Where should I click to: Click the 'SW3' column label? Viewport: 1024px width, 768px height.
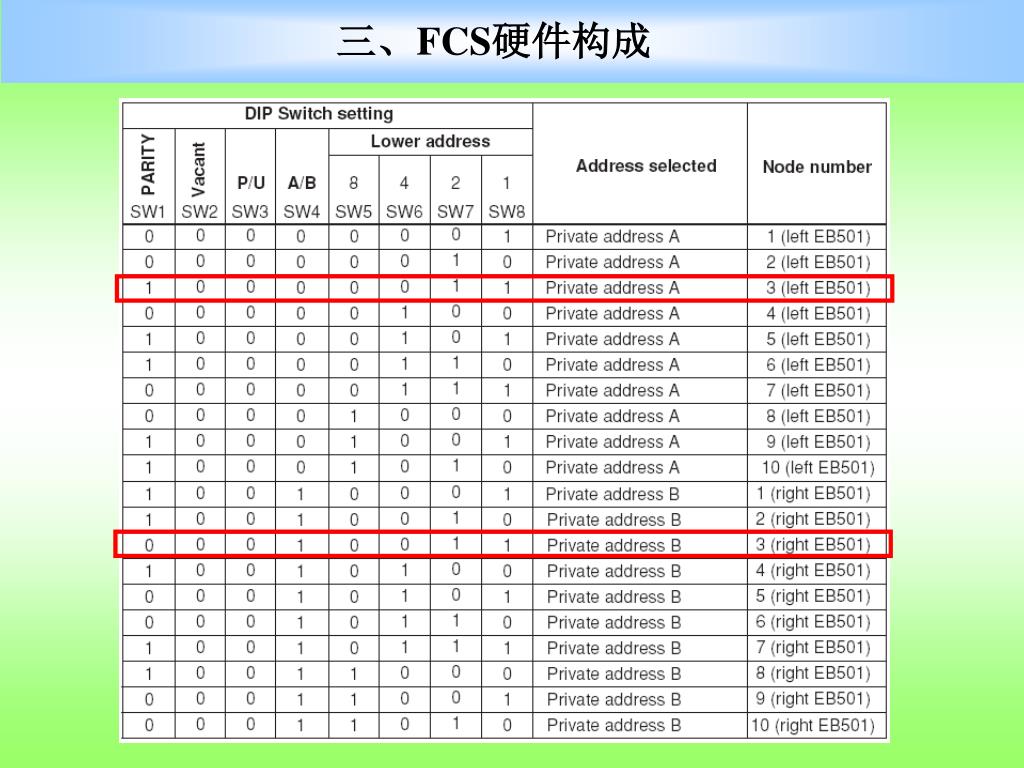pyautogui.click(x=250, y=212)
